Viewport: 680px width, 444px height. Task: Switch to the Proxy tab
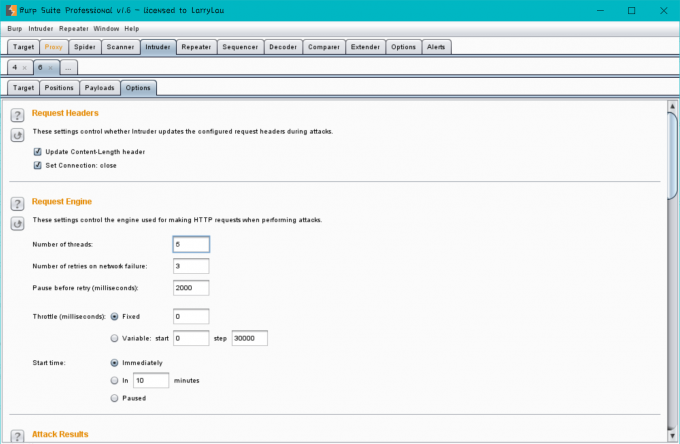coord(53,47)
